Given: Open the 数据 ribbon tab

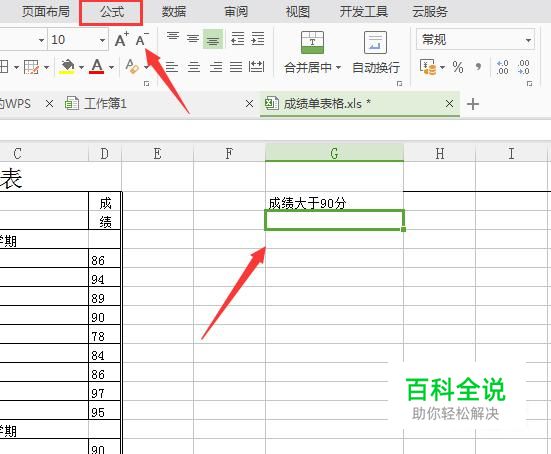Looking at the screenshot, I should pyautogui.click(x=174, y=12).
